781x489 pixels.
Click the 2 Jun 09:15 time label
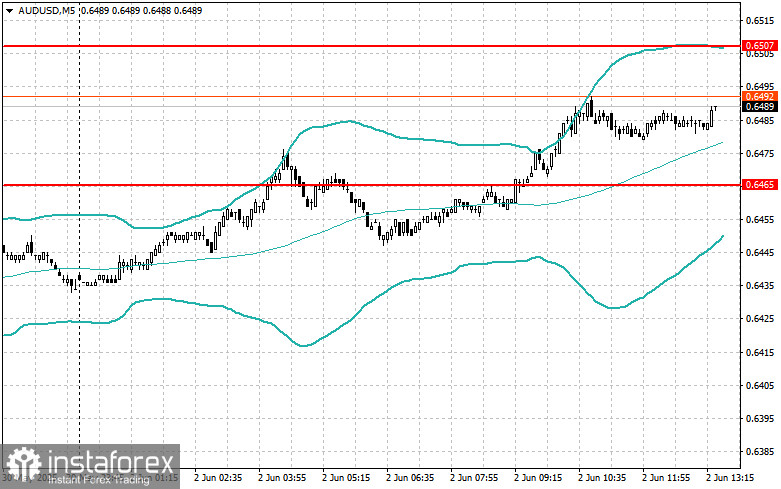coord(538,478)
